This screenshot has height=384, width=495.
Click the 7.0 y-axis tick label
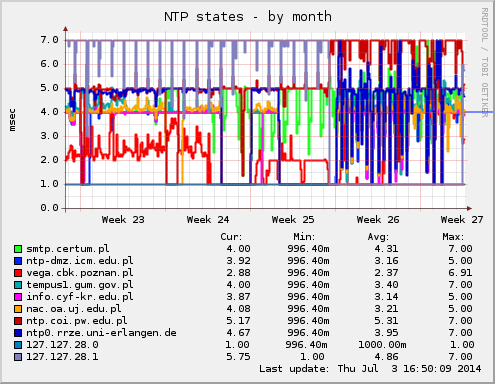tap(49, 40)
